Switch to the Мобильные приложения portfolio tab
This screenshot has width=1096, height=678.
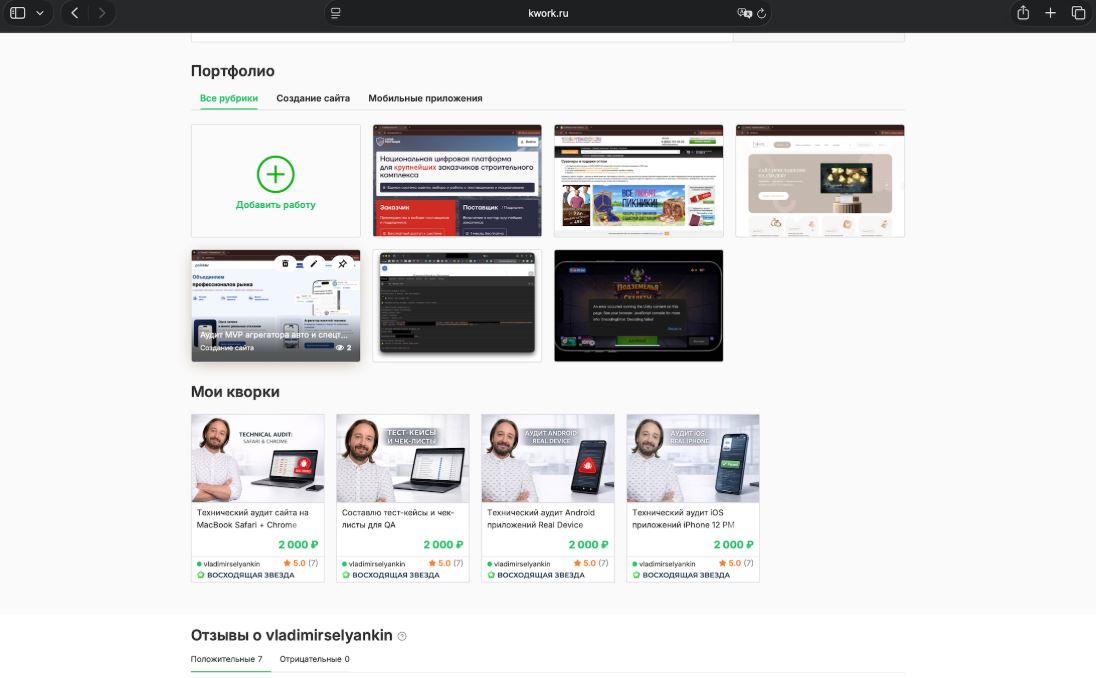tap(425, 98)
